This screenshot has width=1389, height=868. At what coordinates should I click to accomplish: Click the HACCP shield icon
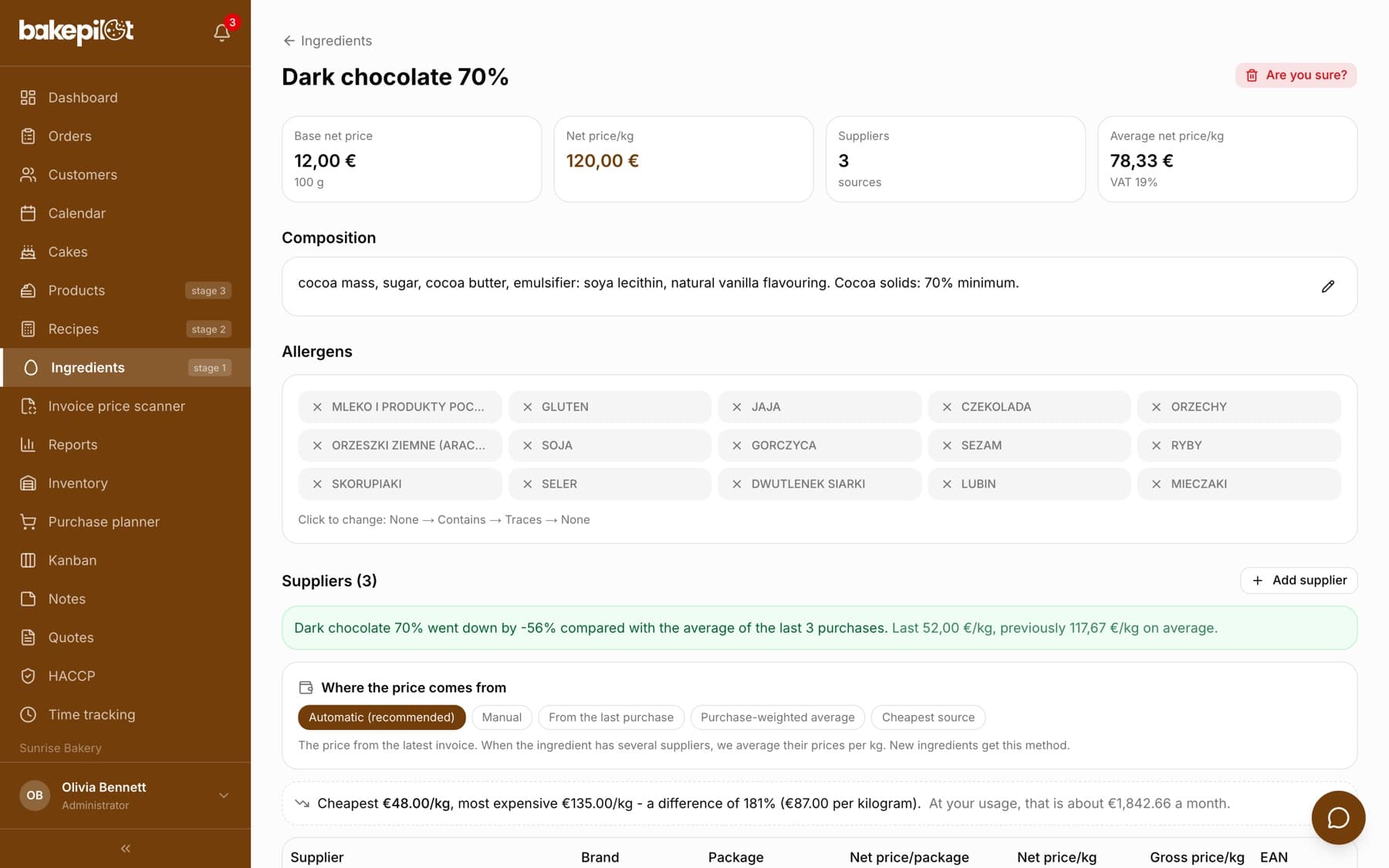(x=29, y=676)
